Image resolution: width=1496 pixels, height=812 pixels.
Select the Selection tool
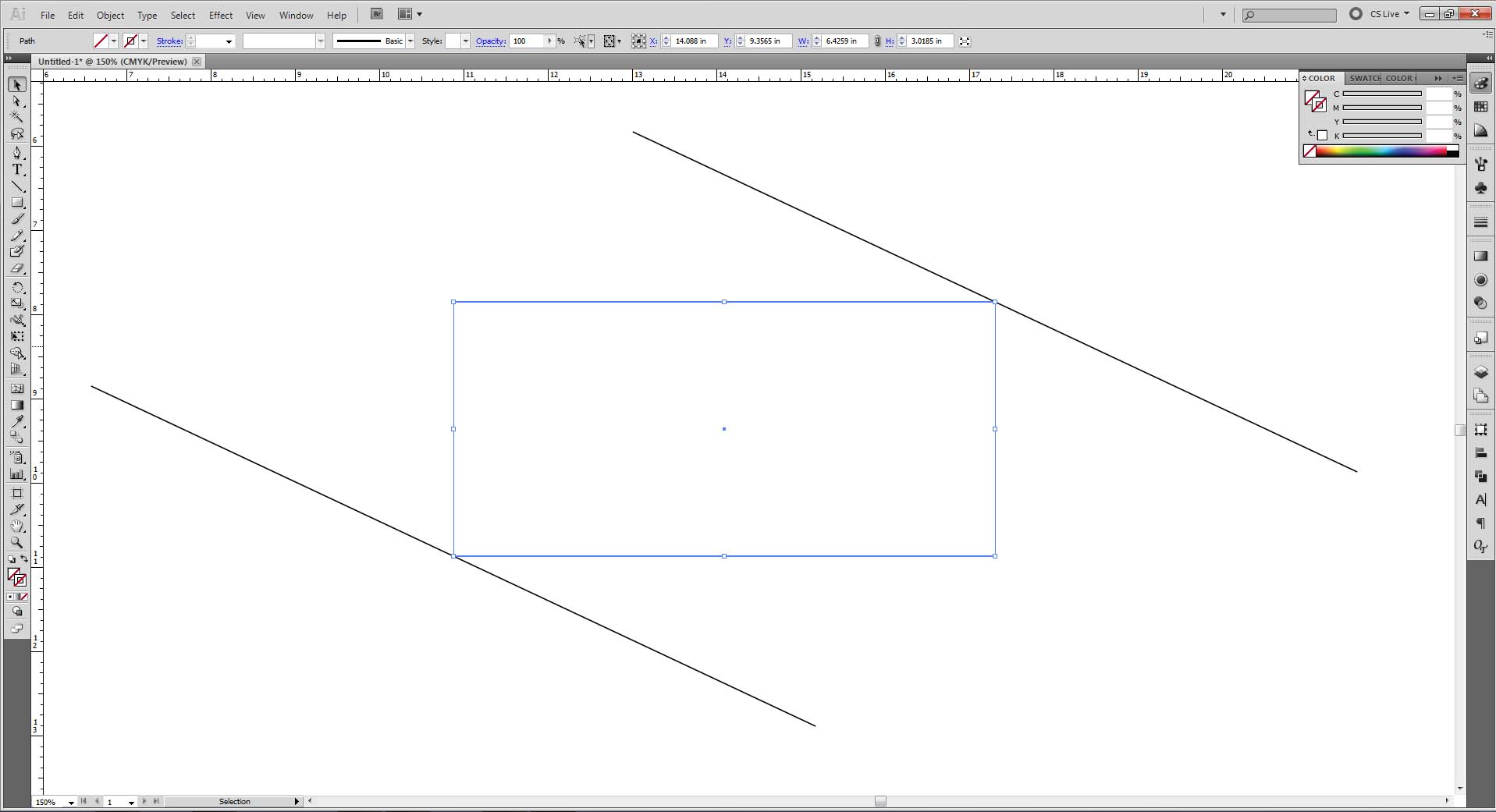pyautogui.click(x=17, y=84)
